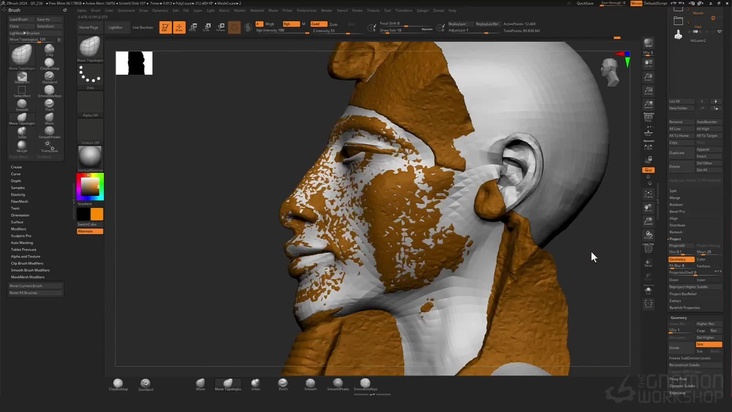Click Reset All Brushes button
The height and width of the screenshot is (412, 732).
pos(35,293)
